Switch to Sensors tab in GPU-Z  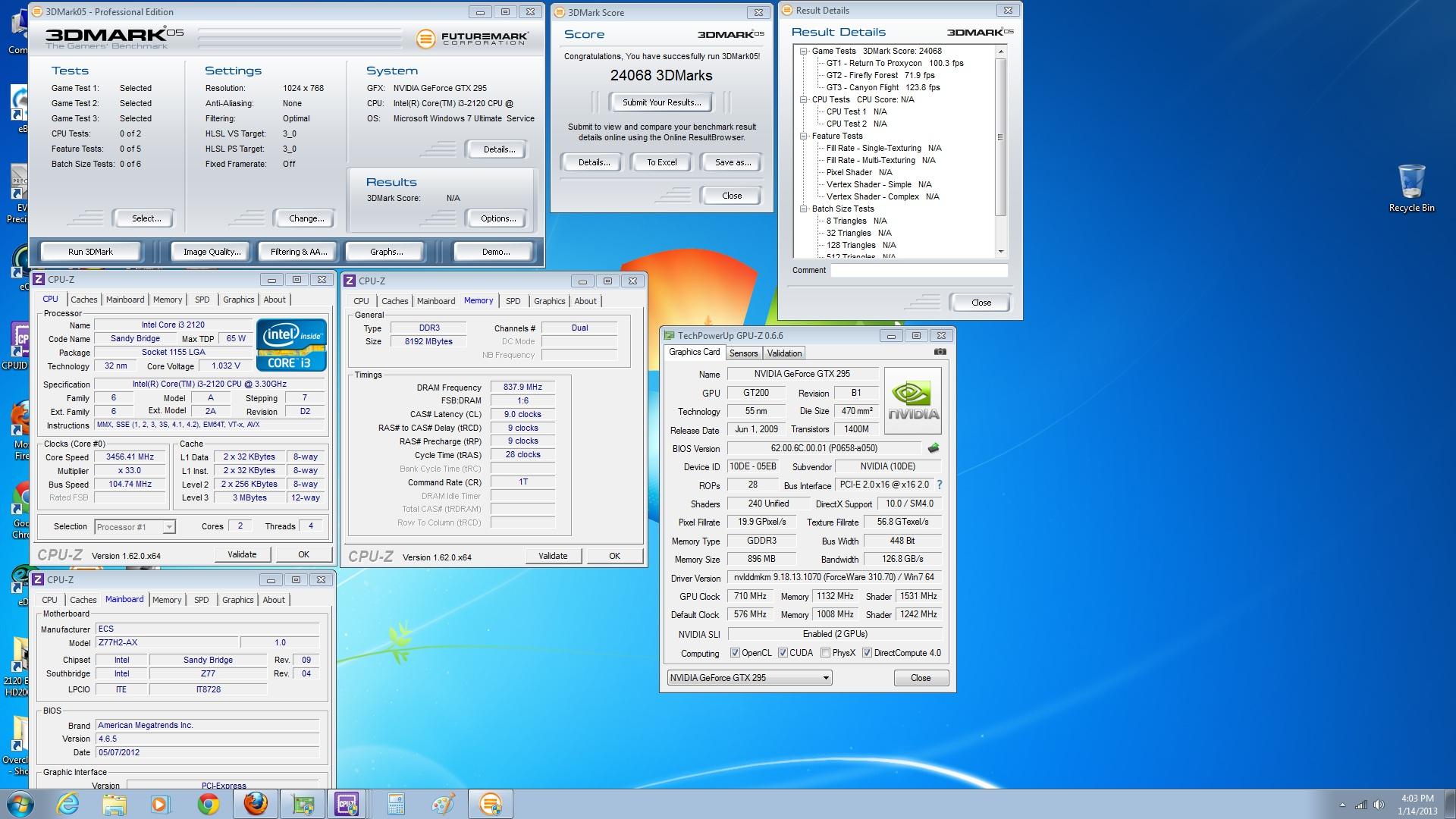tap(743, 353)
